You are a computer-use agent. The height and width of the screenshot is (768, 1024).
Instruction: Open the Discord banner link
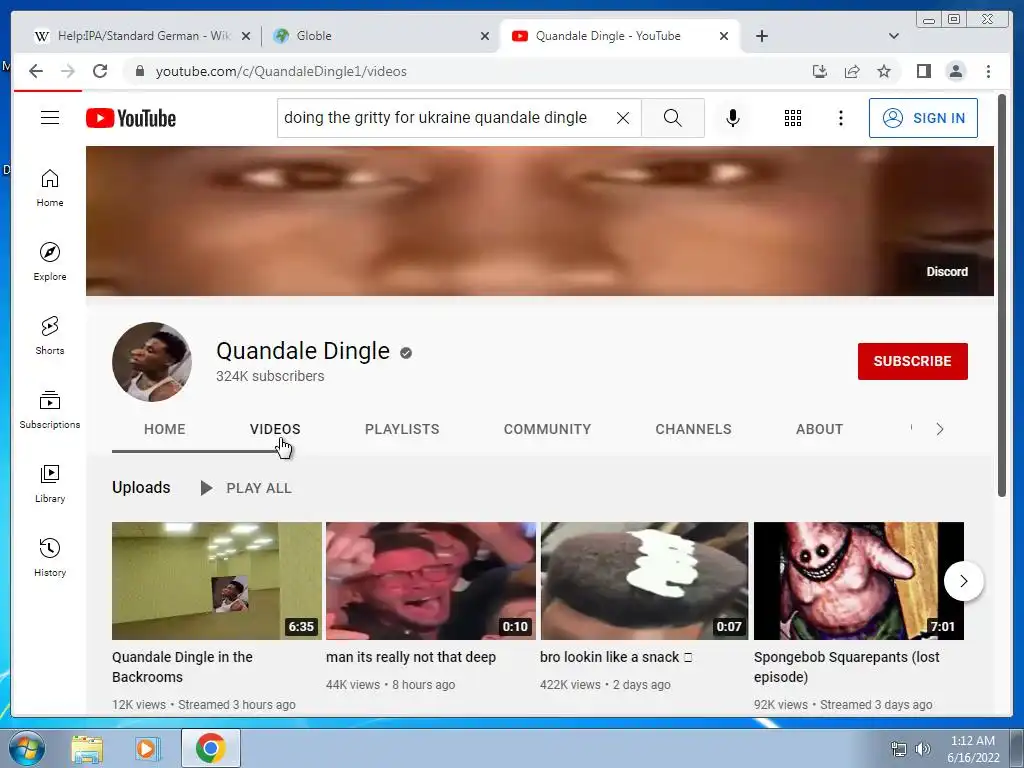click(x=947, y=272)
